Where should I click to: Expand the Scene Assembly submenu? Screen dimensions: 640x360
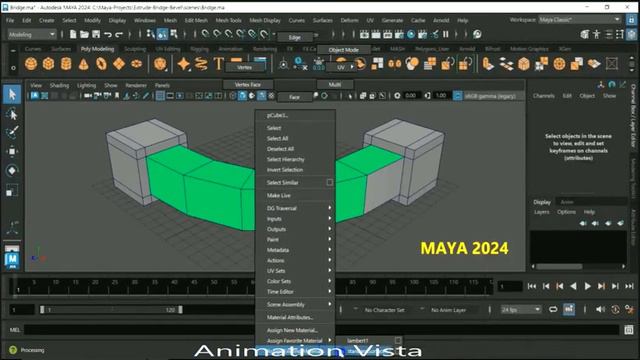pos(296,304)
